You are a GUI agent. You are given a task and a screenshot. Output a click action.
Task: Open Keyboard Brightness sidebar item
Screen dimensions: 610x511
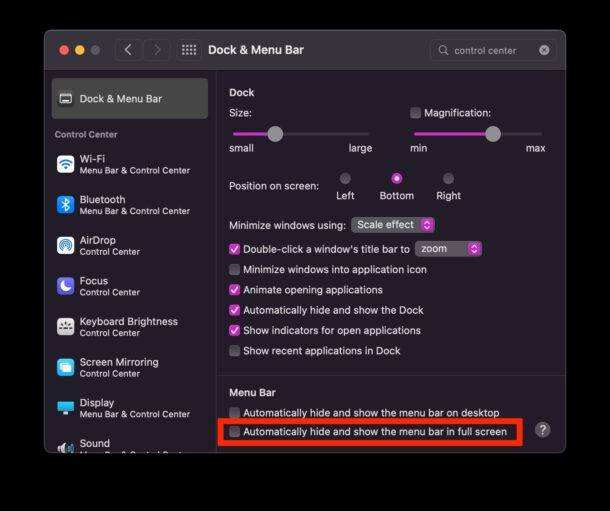[x=130, y=327]
